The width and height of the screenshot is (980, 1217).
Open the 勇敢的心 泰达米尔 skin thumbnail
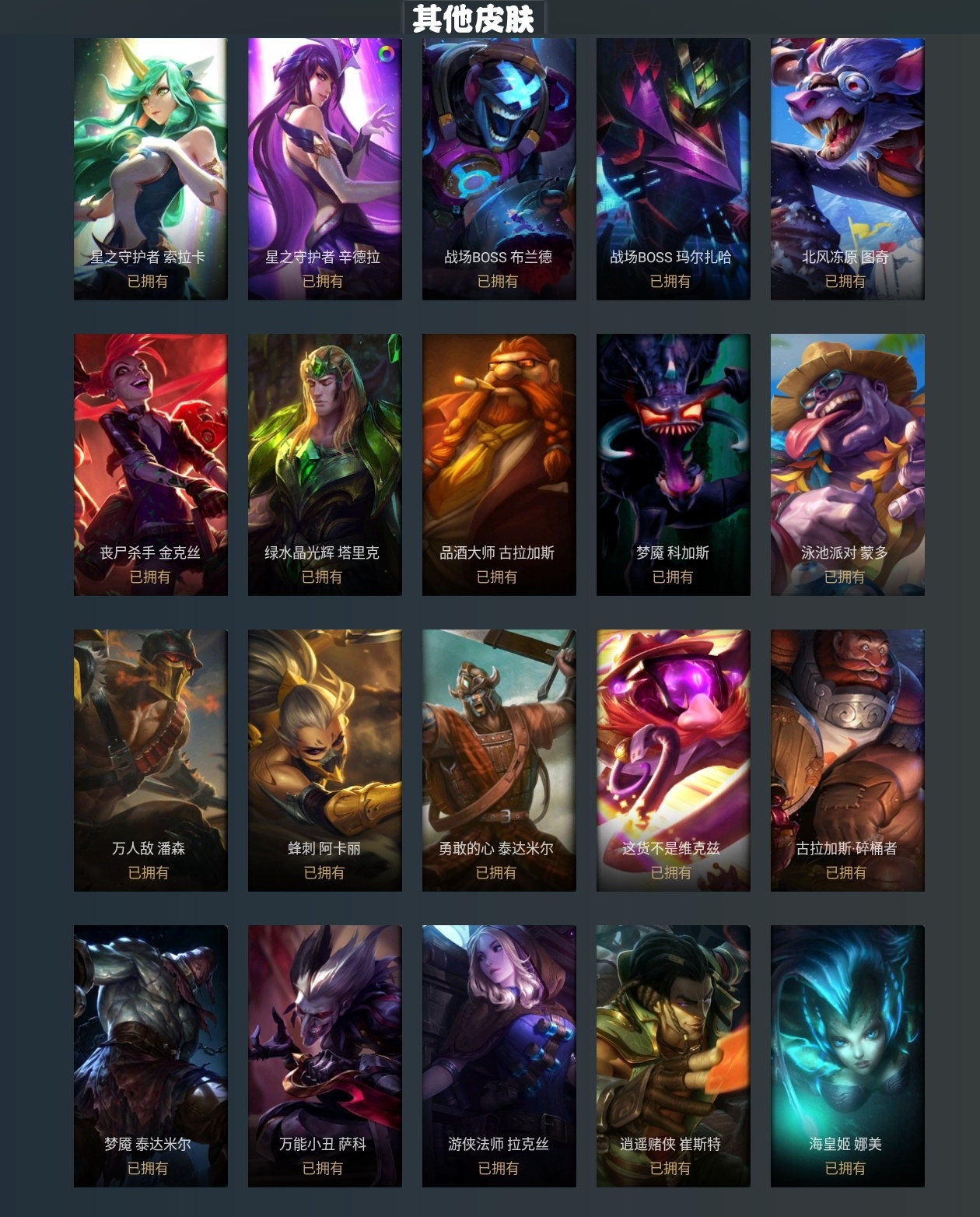point(499,760)
